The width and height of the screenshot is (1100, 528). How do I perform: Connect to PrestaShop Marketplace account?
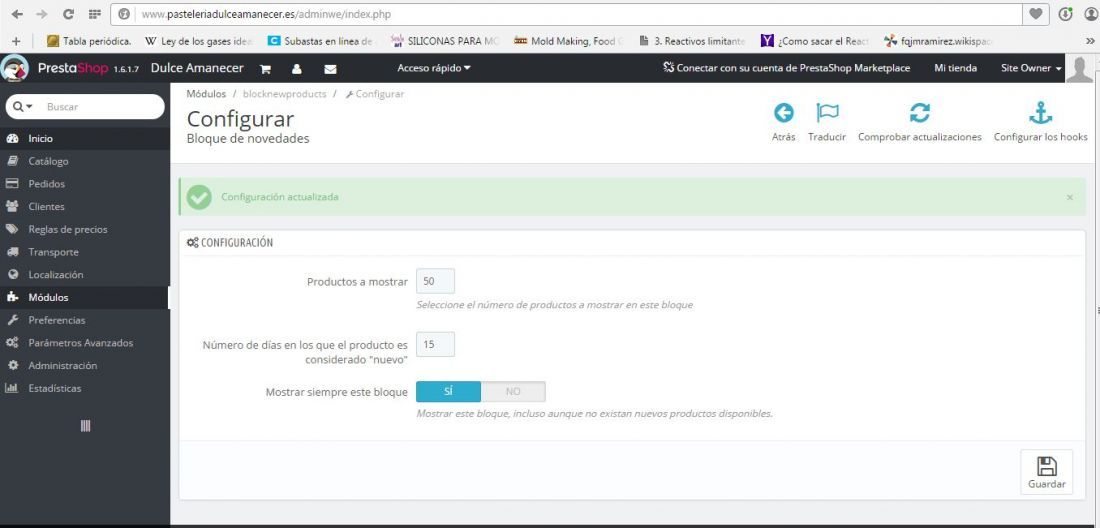coord(786,68)
